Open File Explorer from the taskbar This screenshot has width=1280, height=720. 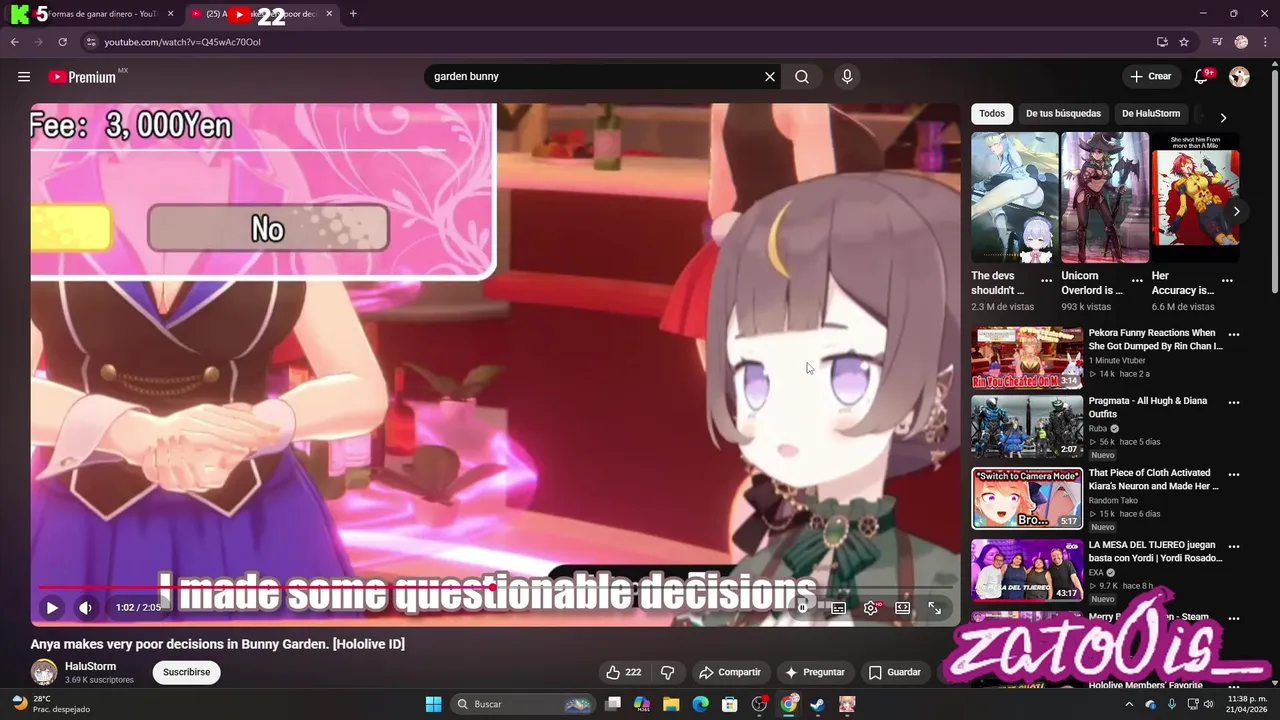[671, 704]
